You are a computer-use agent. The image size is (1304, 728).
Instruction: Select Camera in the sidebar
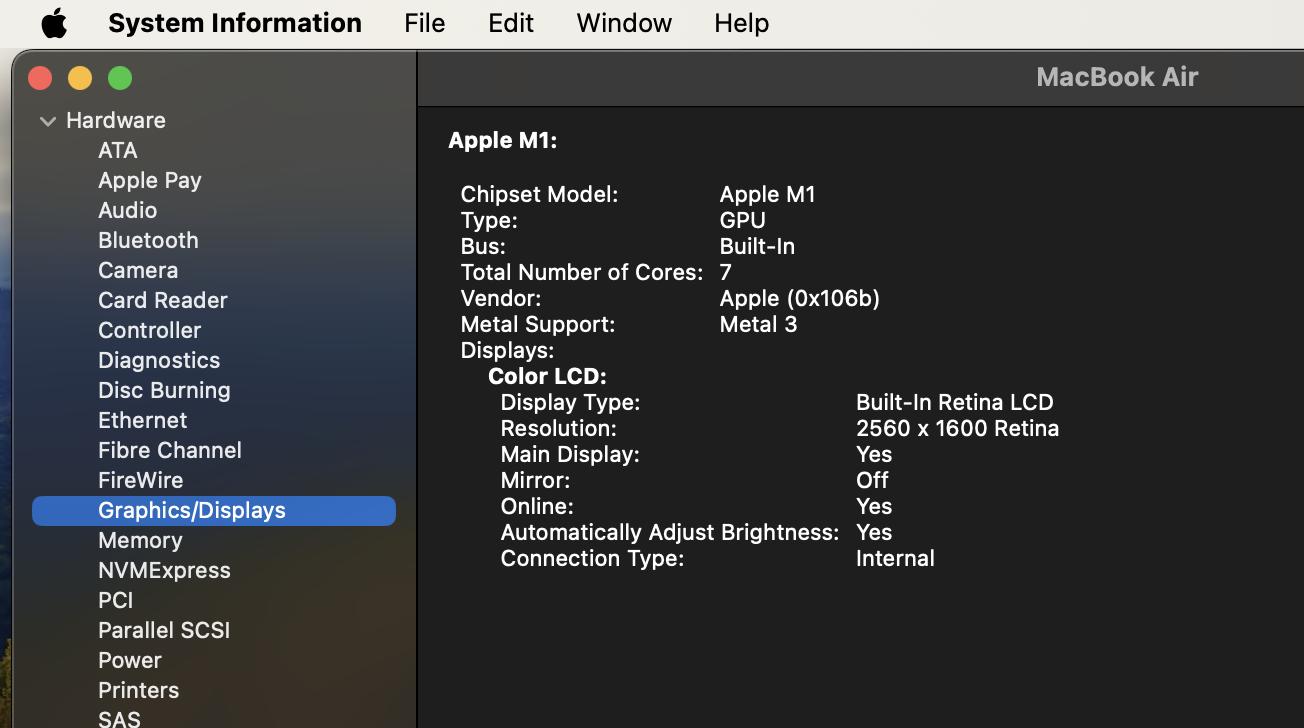coord(138,270)
